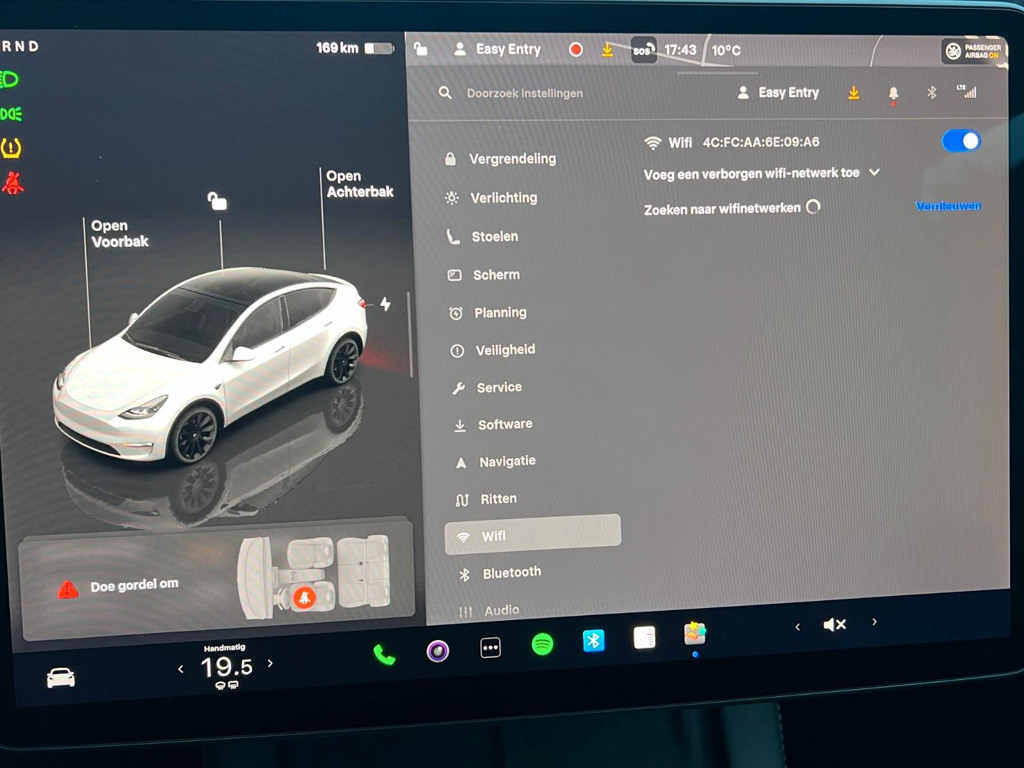Tap the Vernieuwen link to rescan networks
The image size is (1024, 768).
tap(947, 205)
